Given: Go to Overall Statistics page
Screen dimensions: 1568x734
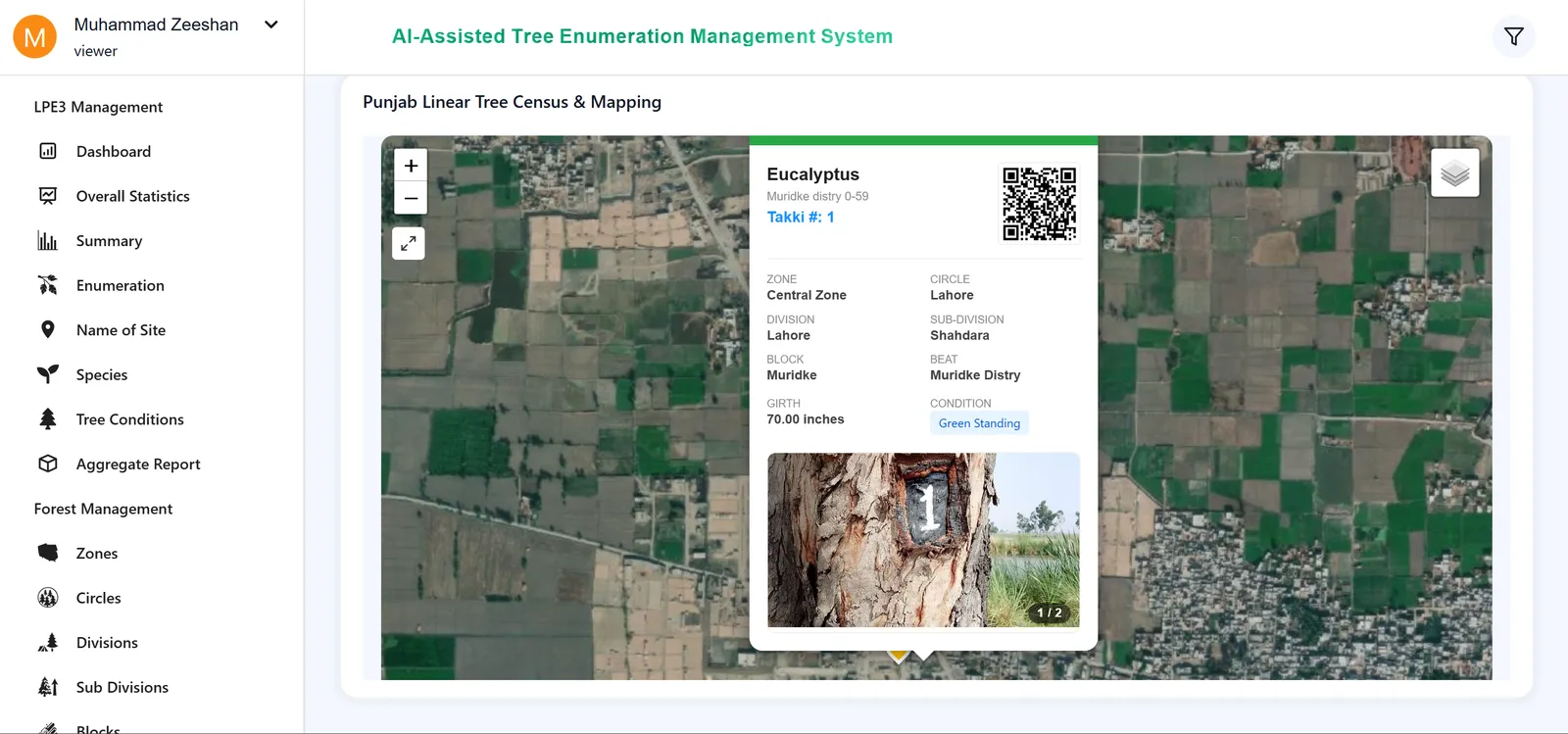Looking at the screenshot, I should (x=133, y=196).
